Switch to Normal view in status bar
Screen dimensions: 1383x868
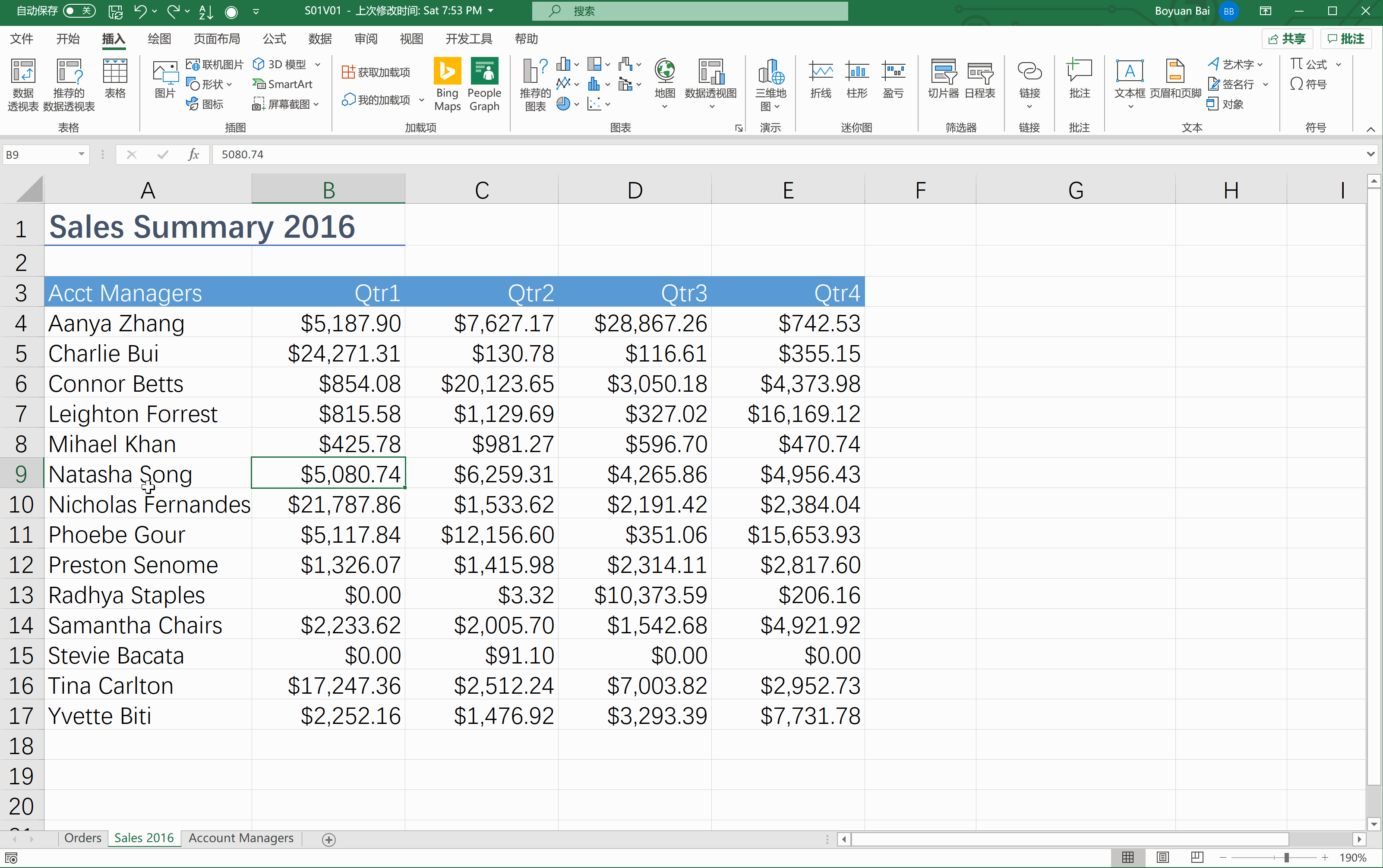[1128, 857]
